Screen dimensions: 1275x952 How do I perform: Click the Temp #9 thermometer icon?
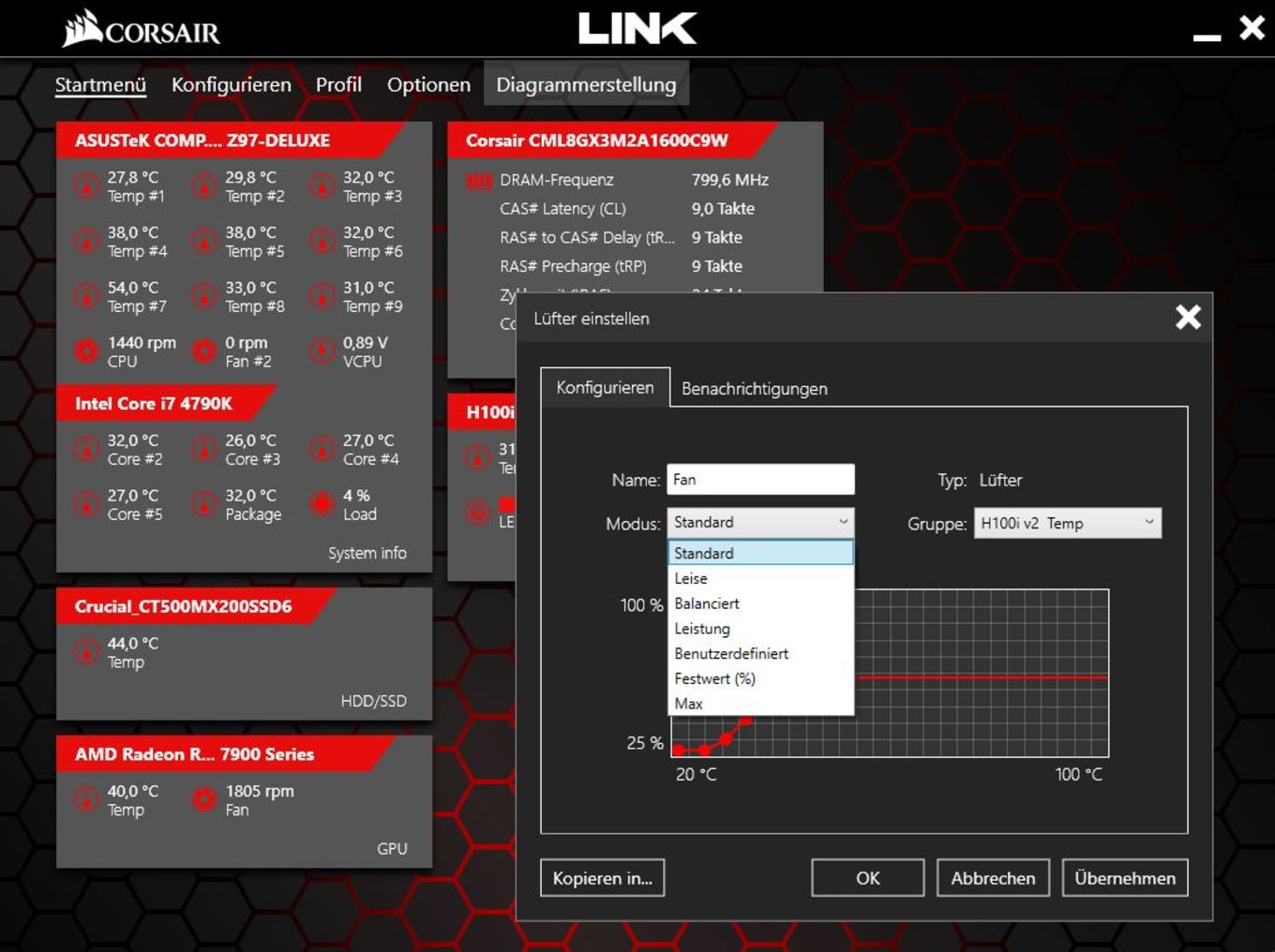[x=322, y=297]
